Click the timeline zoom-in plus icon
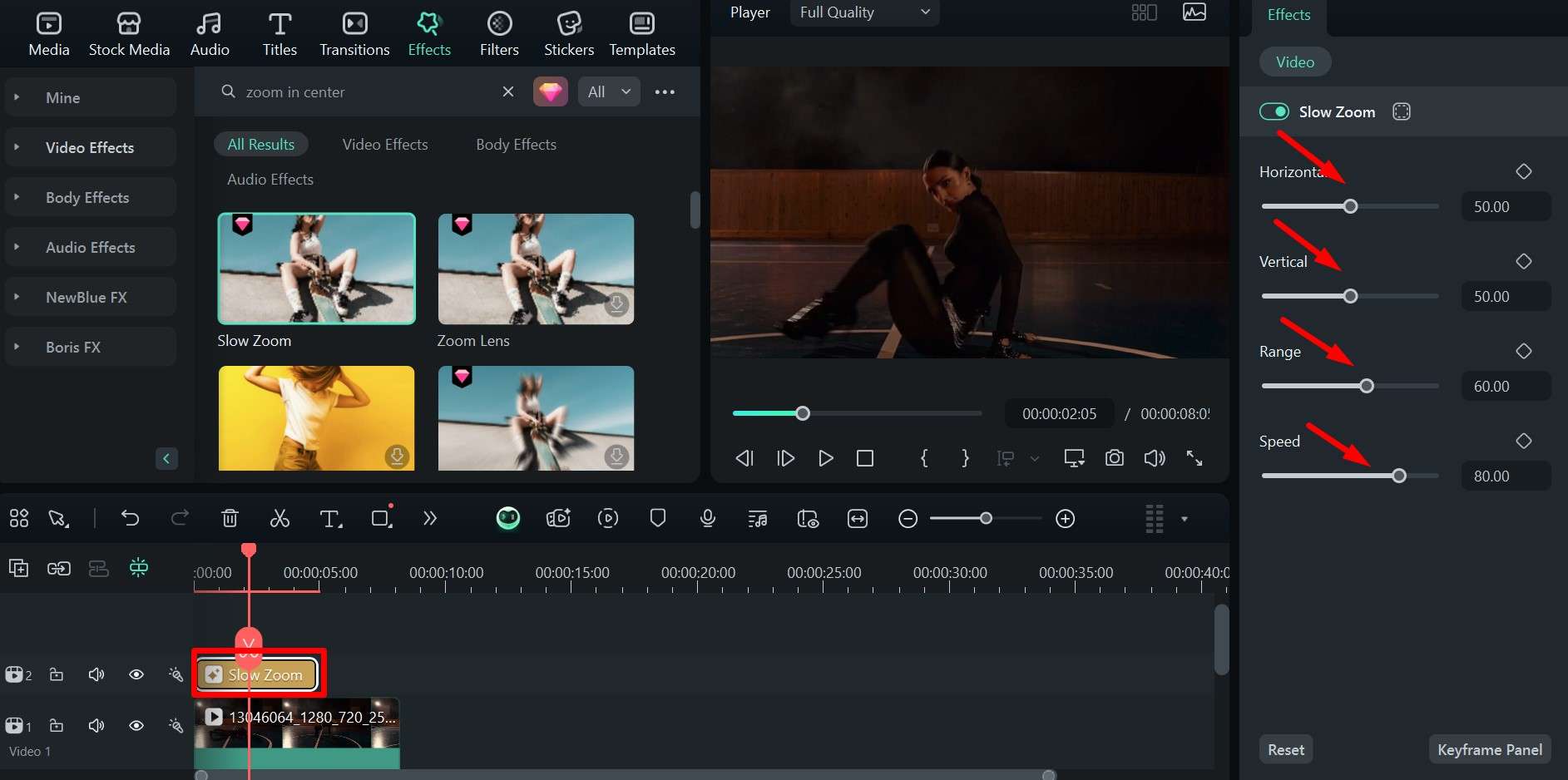Screen dimensions: 1568x780 1065,519
